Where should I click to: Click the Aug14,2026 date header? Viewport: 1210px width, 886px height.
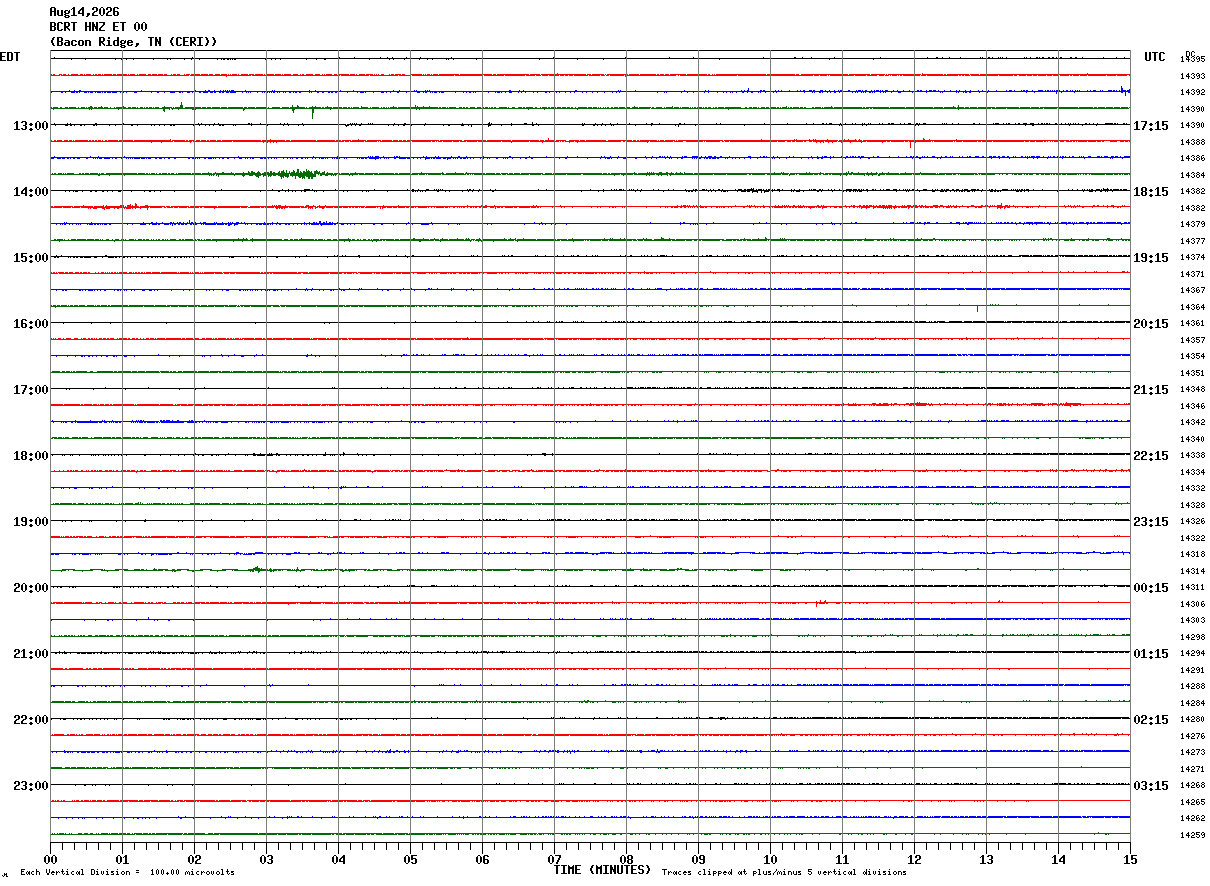click(x=84, y=12)
